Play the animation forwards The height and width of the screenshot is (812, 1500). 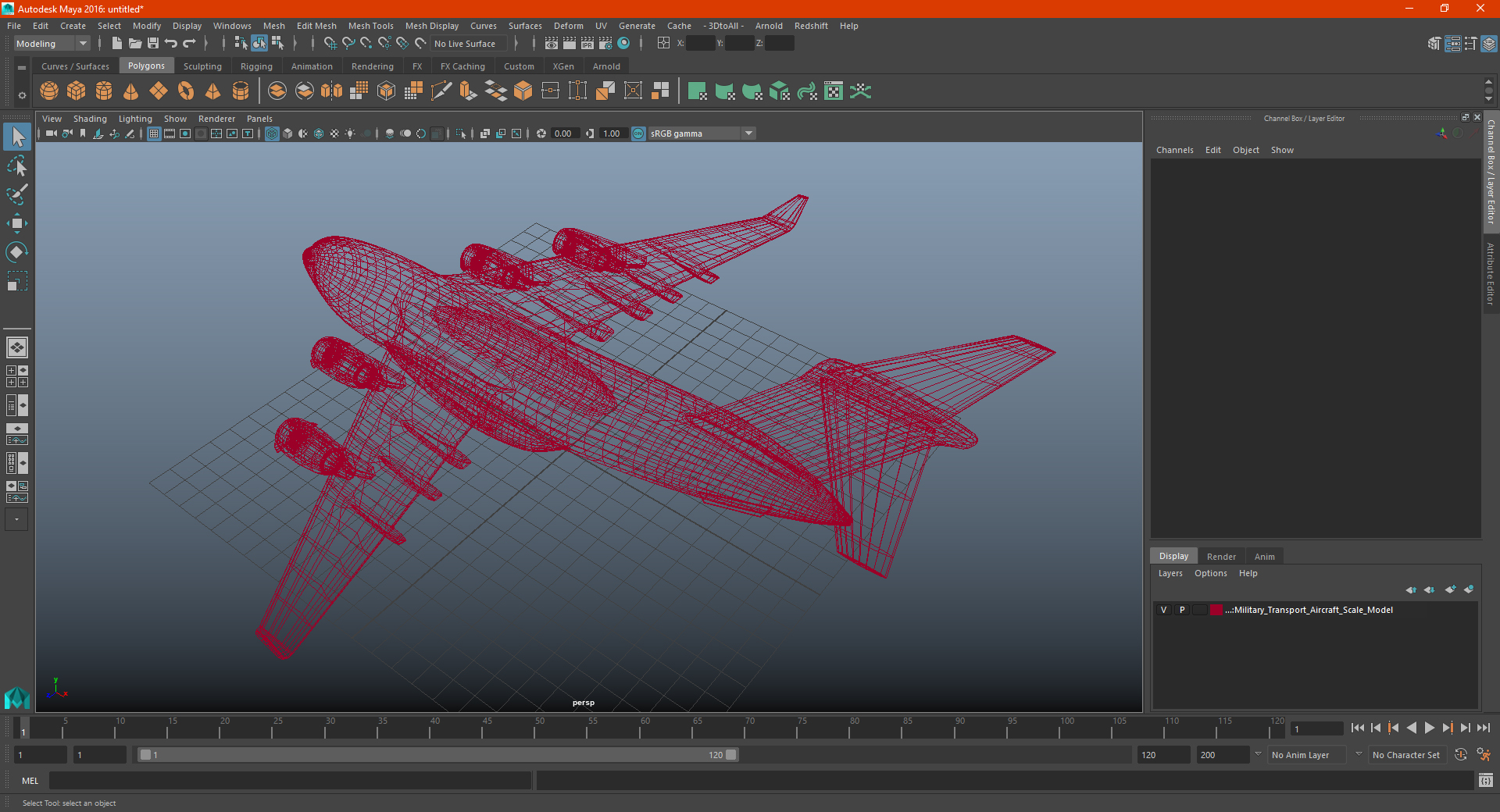coord(1430,728)
